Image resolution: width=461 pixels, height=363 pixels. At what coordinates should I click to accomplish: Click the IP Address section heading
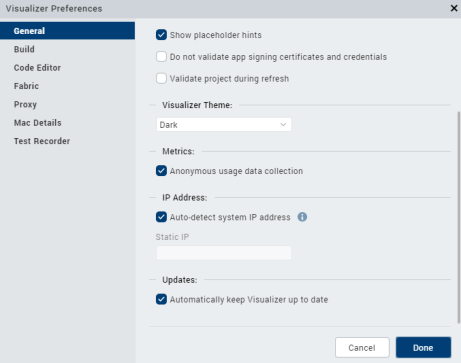tap(185, 198)
